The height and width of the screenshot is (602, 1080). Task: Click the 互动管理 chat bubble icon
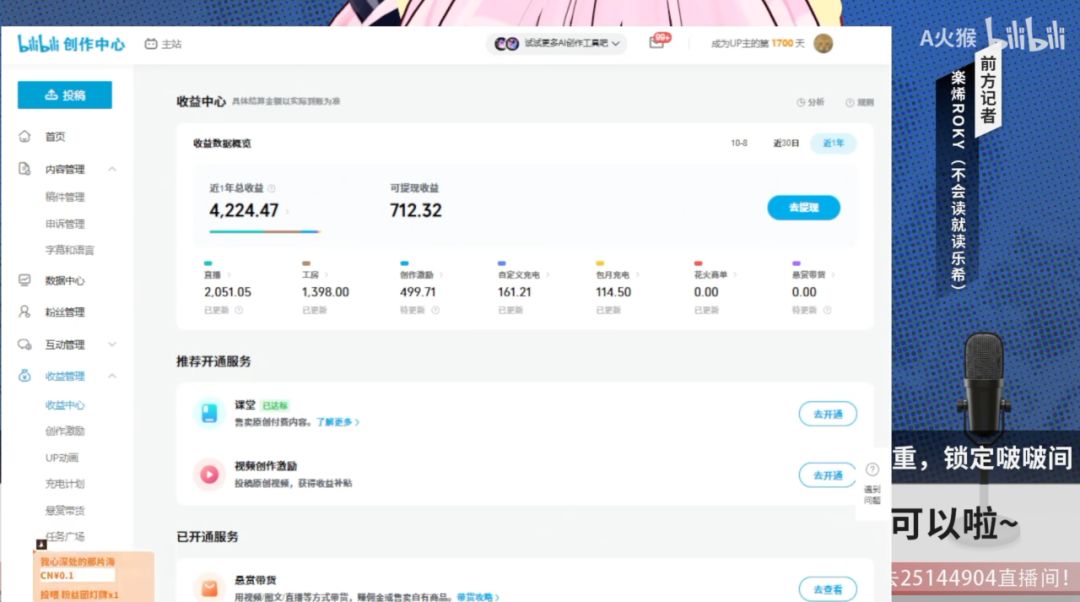(25, 344)
